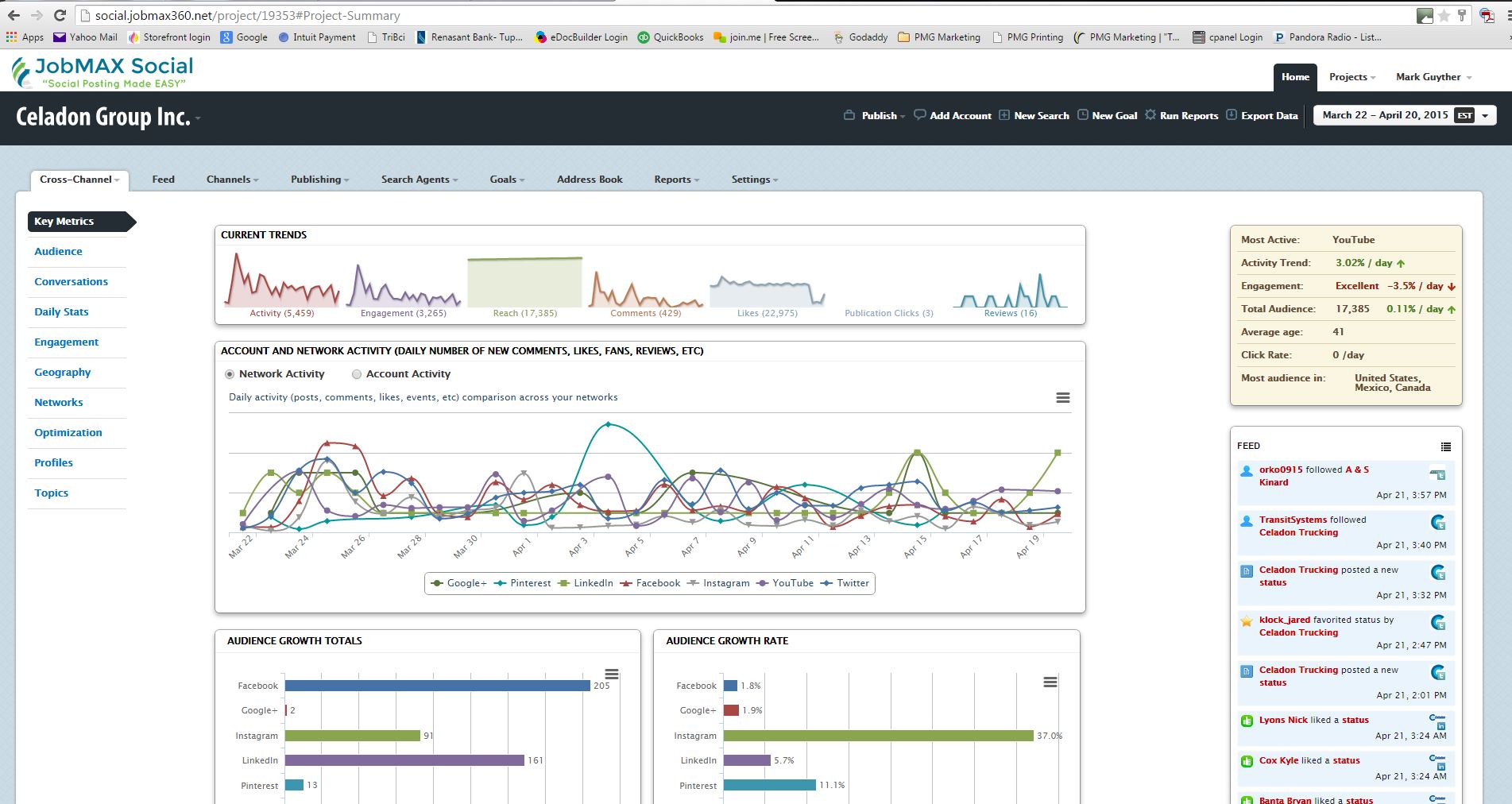This screenshot has width=1512, height=804.
Task: Click the Export Data download icon
Action: tap(1232, 115)
